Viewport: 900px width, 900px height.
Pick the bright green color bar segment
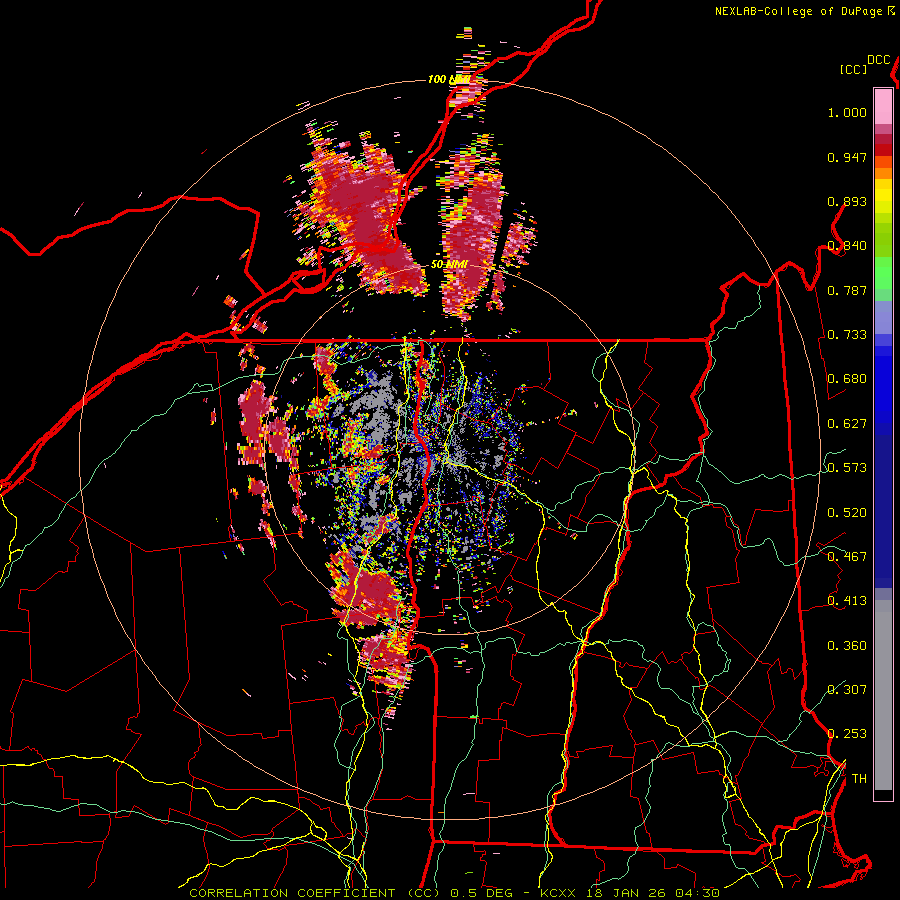883,274
